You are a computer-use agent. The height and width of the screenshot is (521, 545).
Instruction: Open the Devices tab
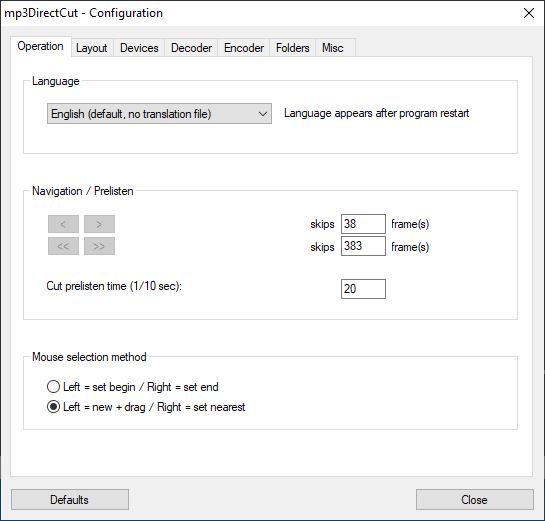(x=139, y=48)
